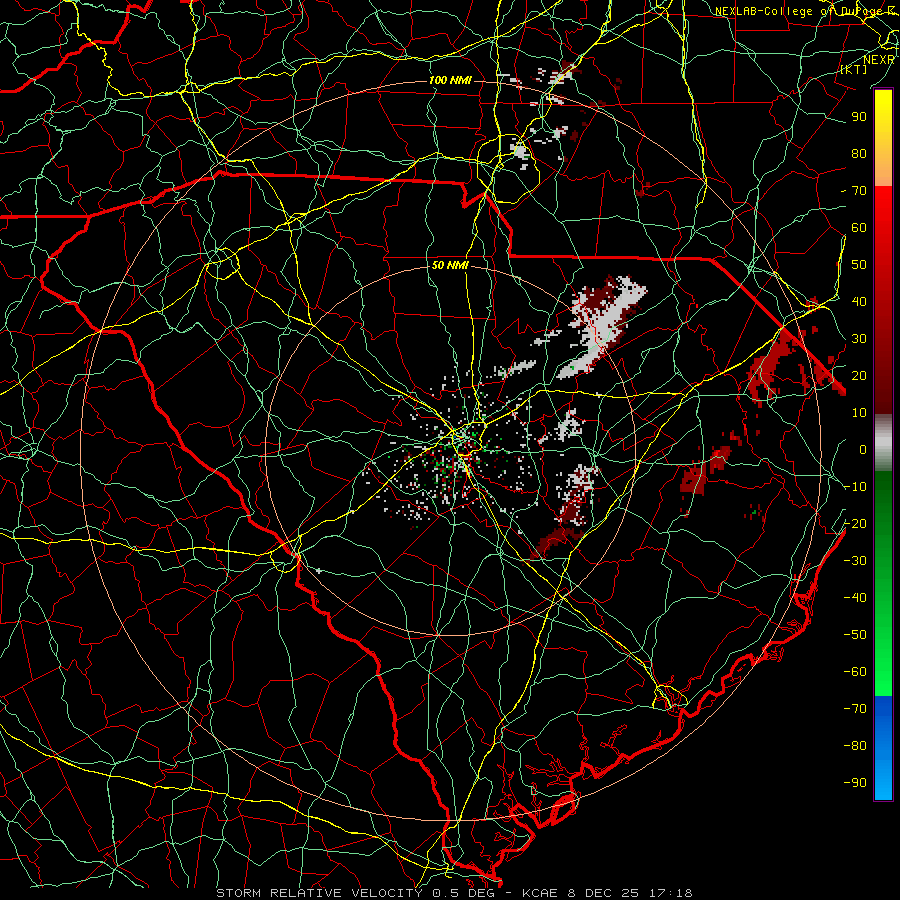
Task: Click the "50 NMI" range ring label
Action: click(x=451, y=265)
